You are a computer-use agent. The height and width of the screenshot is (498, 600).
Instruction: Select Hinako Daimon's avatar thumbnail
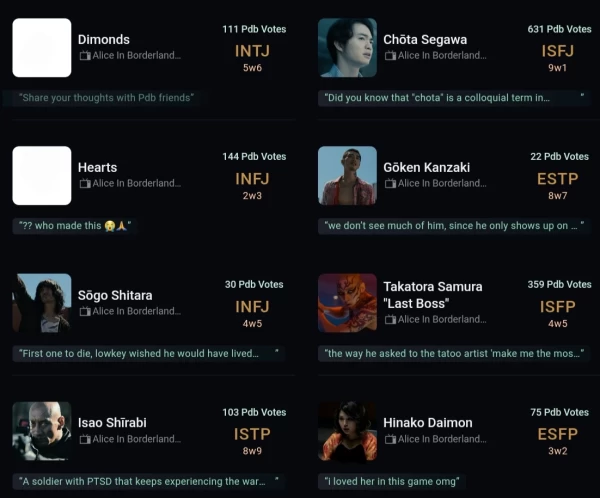click(347, 431)
